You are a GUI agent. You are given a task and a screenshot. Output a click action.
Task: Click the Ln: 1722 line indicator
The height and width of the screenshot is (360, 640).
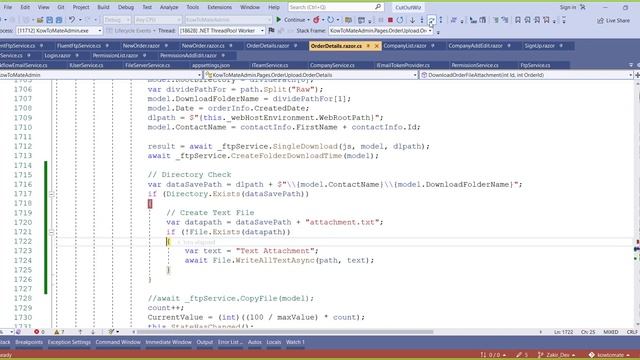pos(563,332)
